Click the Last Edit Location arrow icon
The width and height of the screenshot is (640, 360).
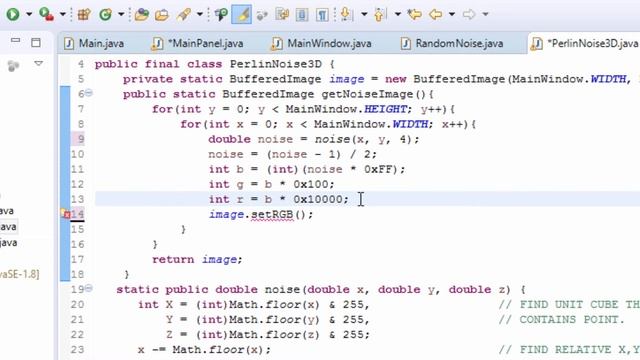tap(415, 15)
